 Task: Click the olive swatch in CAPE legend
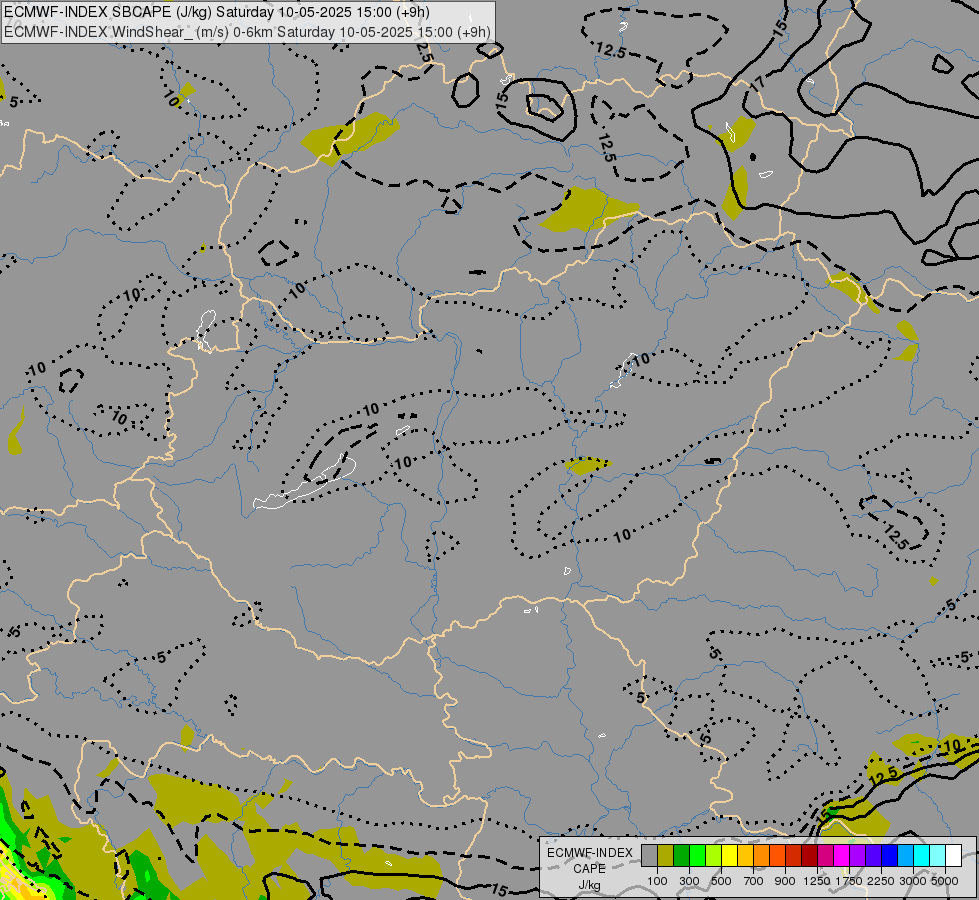[666, 855]
